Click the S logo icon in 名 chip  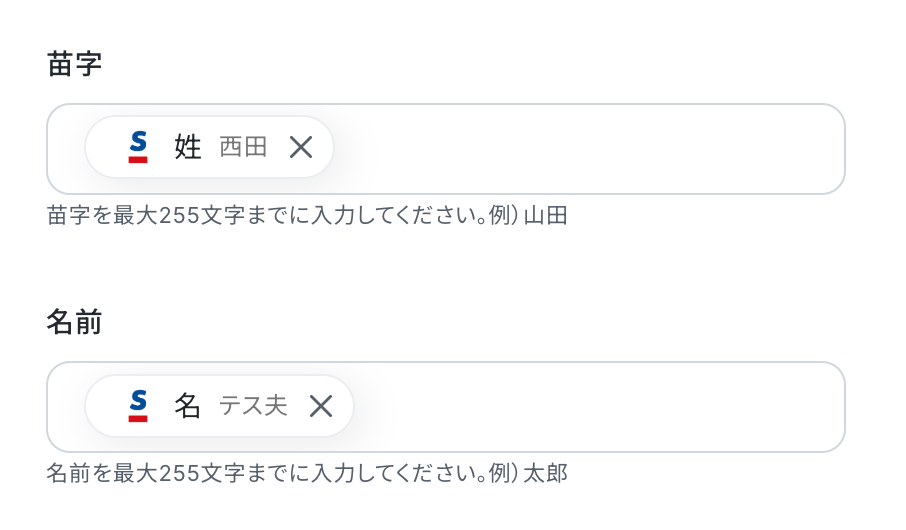138,405
